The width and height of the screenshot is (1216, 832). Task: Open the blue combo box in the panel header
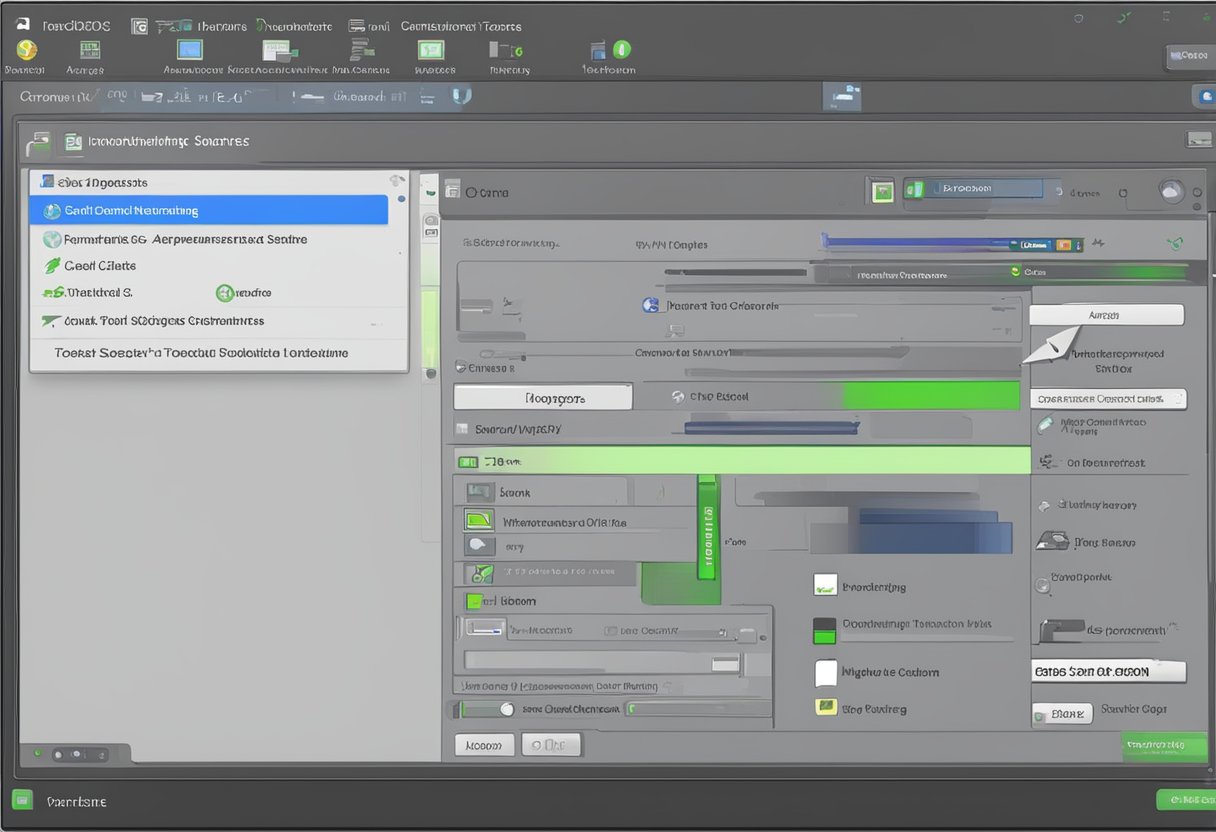(983, 189)
